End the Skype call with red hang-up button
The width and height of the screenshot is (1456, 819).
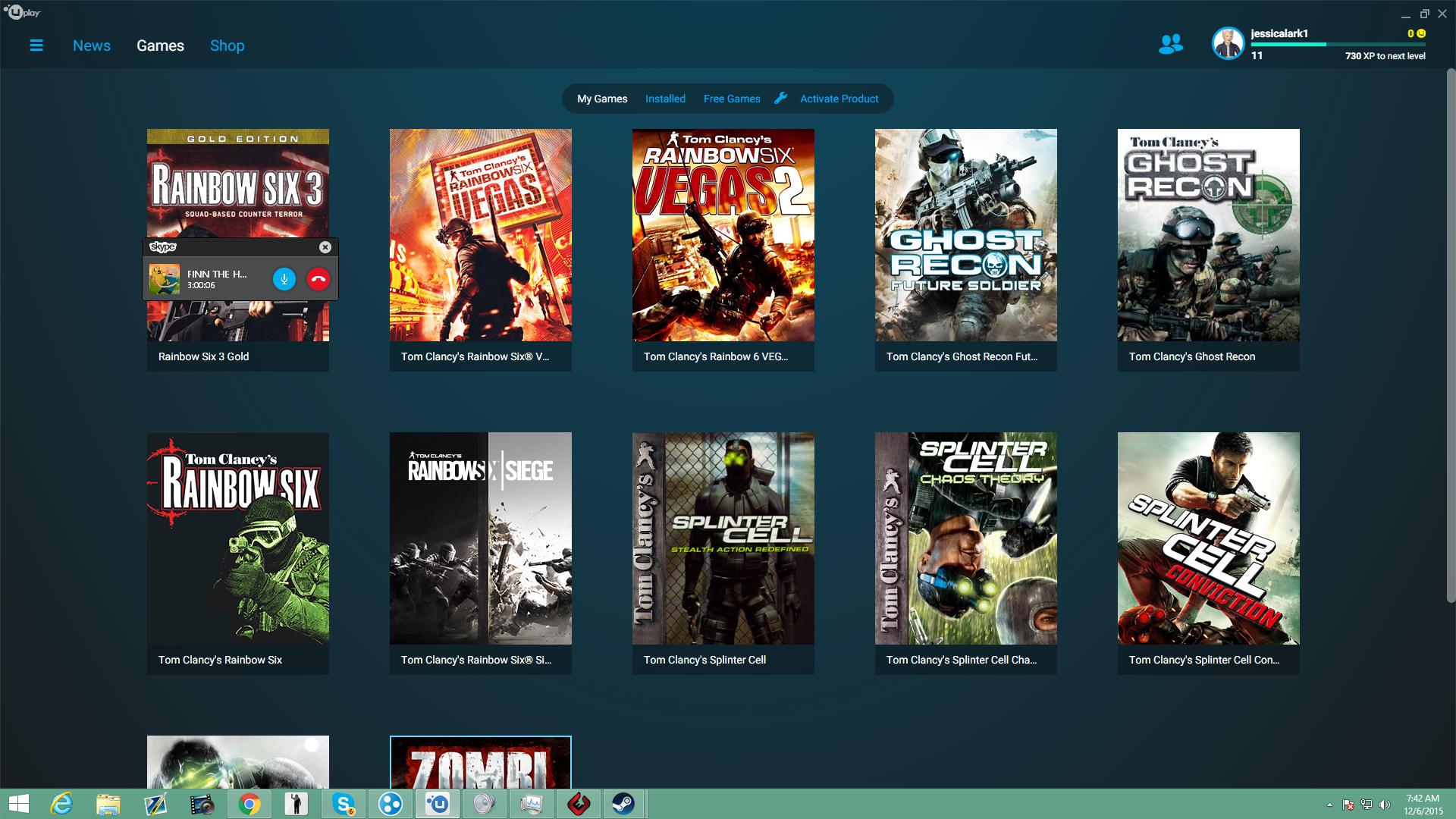pos(318,279)
